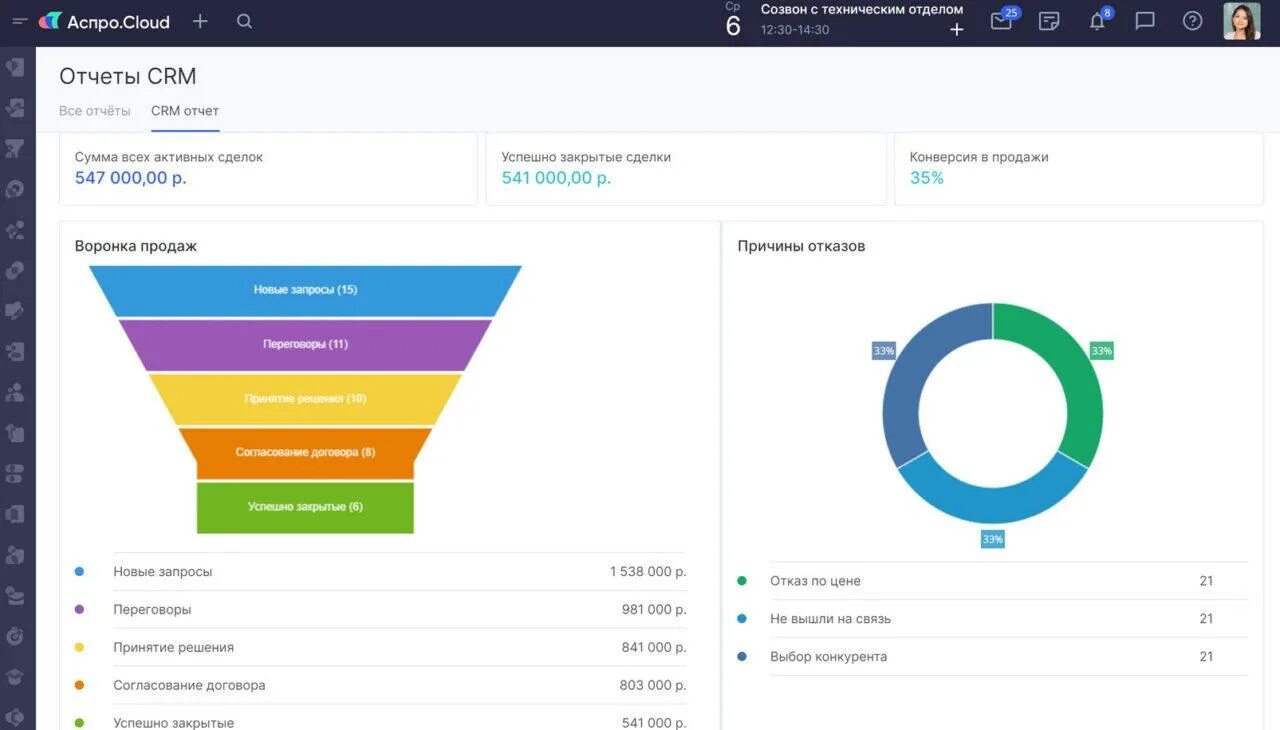This screenshot has height=730, width=1280.
Task: Click the 981 000 р. amount
Action: (x=654, y=610)
